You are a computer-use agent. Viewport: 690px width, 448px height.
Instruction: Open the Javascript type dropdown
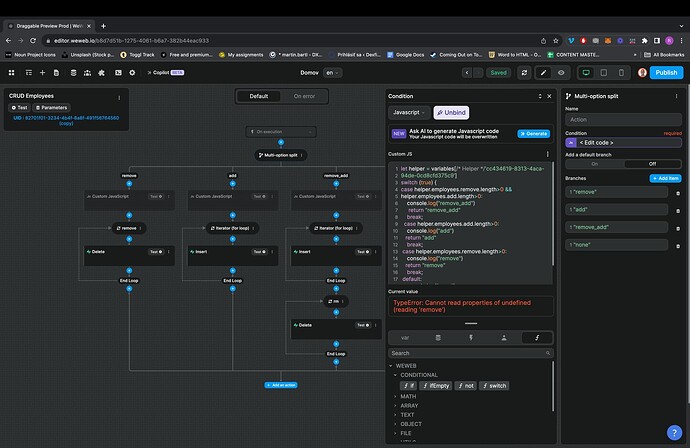tap(409, 112)
